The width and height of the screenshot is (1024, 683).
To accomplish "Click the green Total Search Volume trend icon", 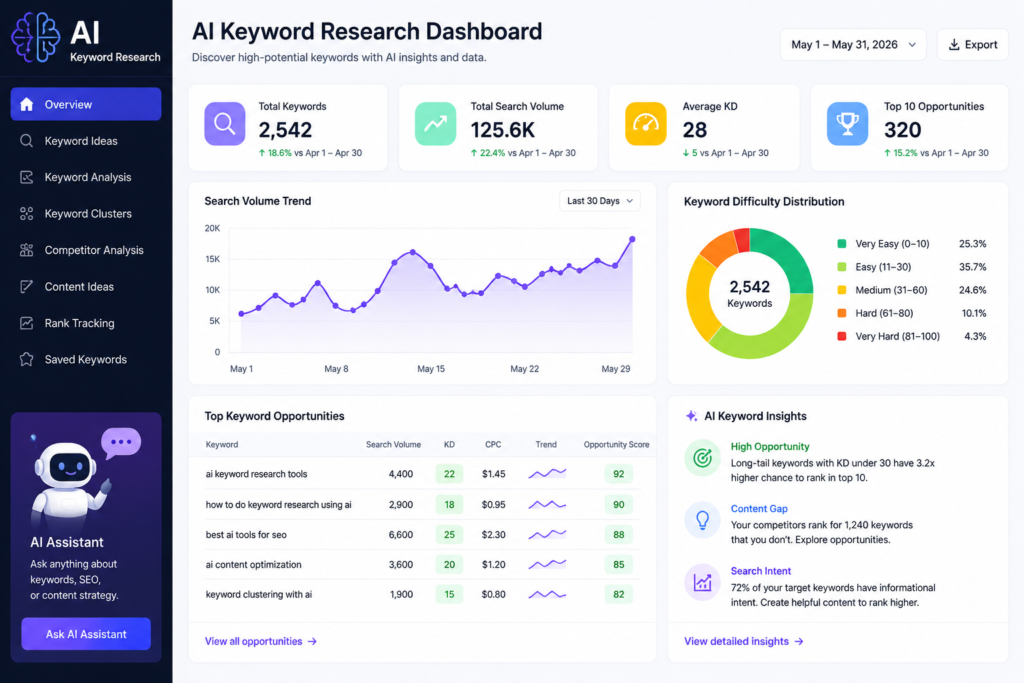I will coord(435,123).
